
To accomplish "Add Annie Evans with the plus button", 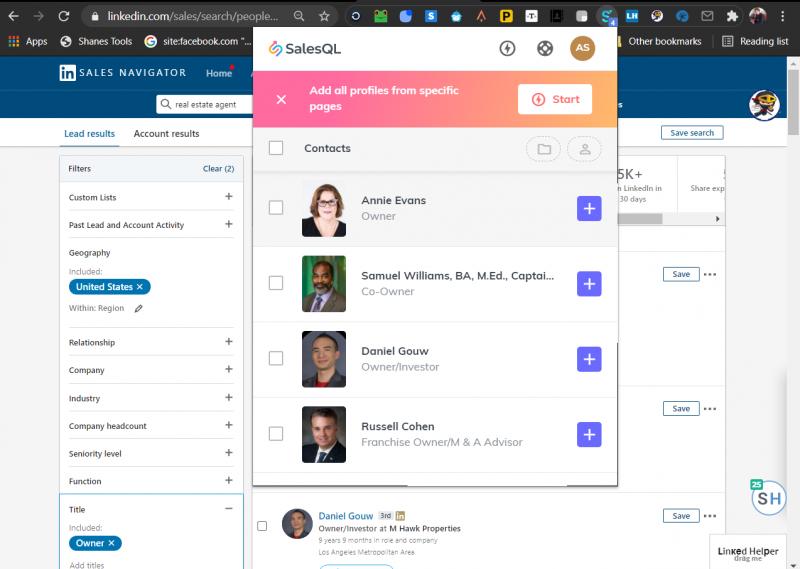I will point(589,208).
